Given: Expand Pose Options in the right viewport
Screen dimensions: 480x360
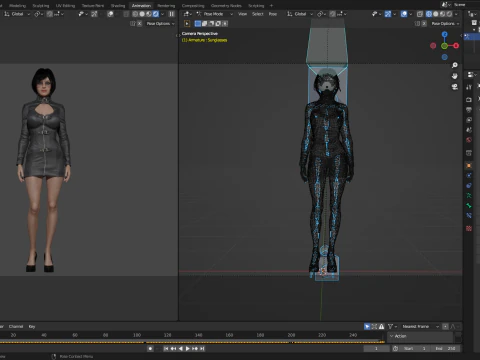Looking at the screenshot, I should pos(445,24).
